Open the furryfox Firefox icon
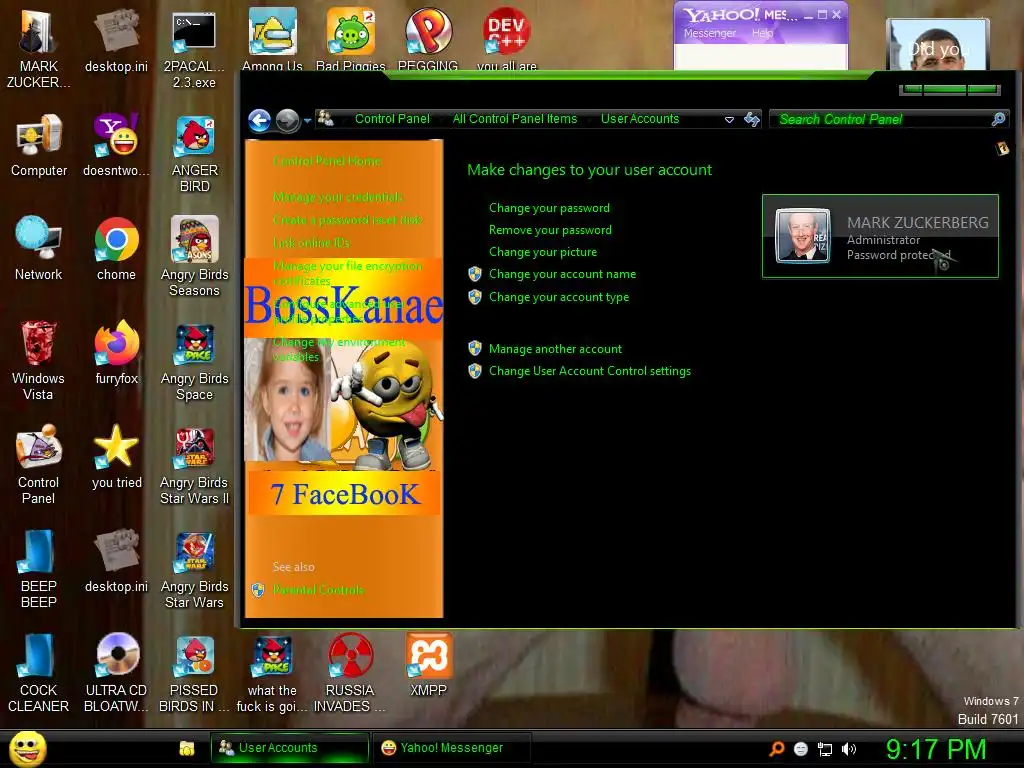 click(x=116, y=353)
